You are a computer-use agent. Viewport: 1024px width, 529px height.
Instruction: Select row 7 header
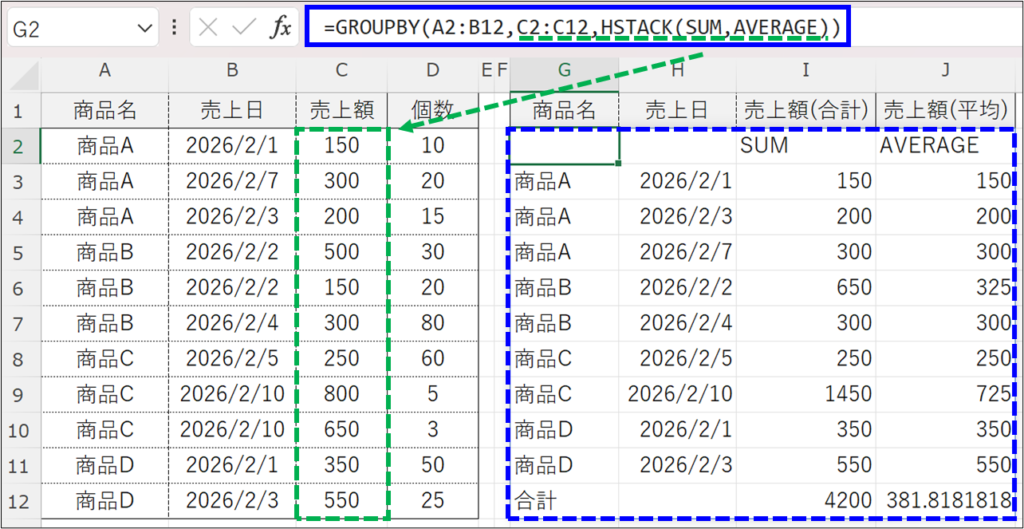(21, 322)
